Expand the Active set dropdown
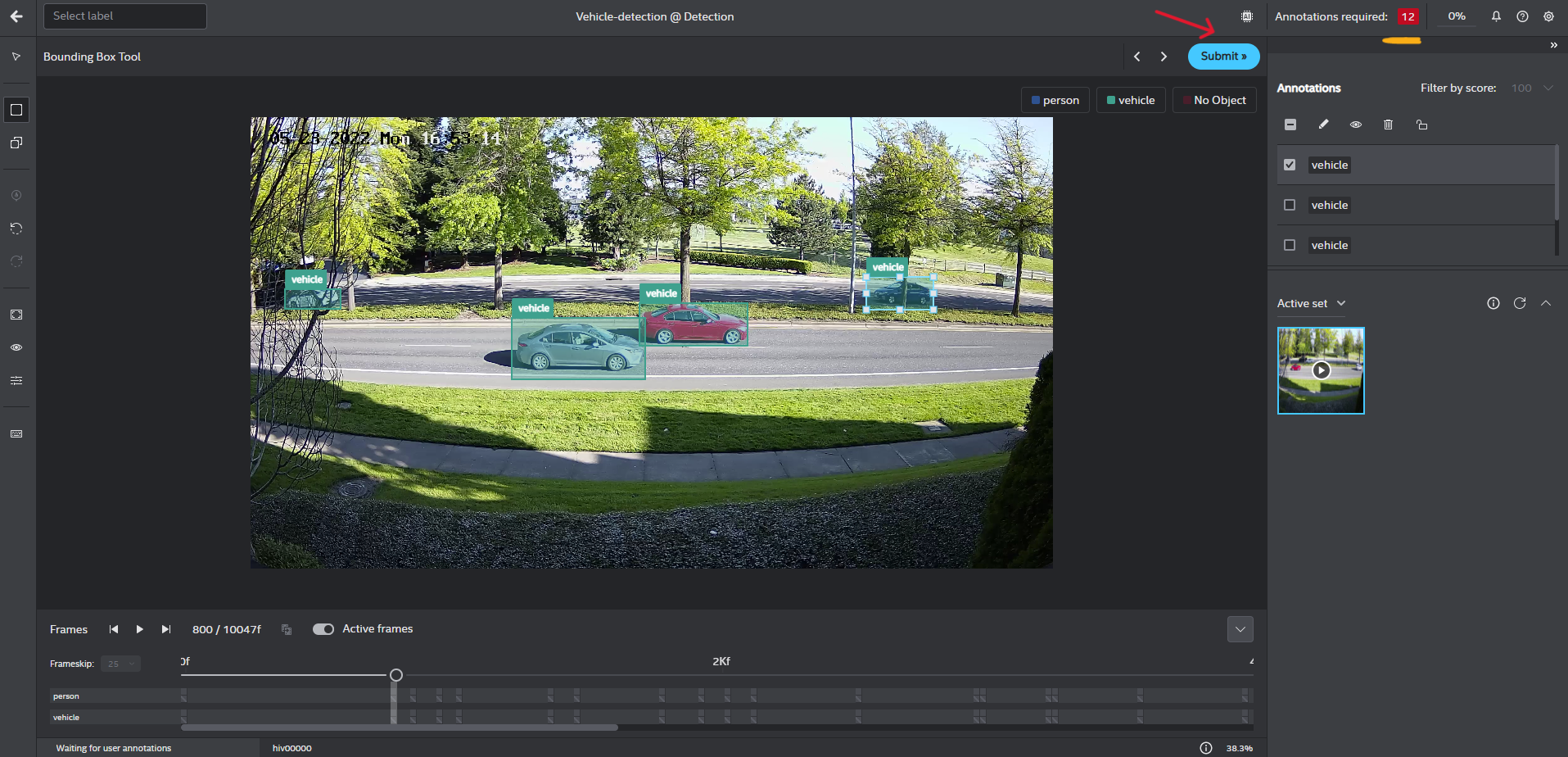This screenshot has width=1568, height=757. (x=1341, y=303)
